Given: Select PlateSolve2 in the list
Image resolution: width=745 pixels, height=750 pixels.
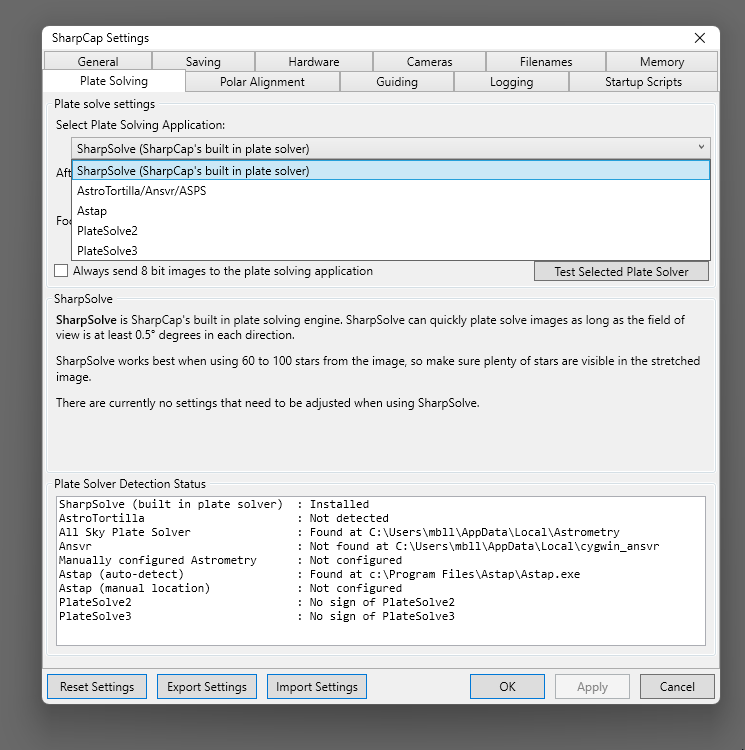Looking at the screenshot, I should (391, 231).
